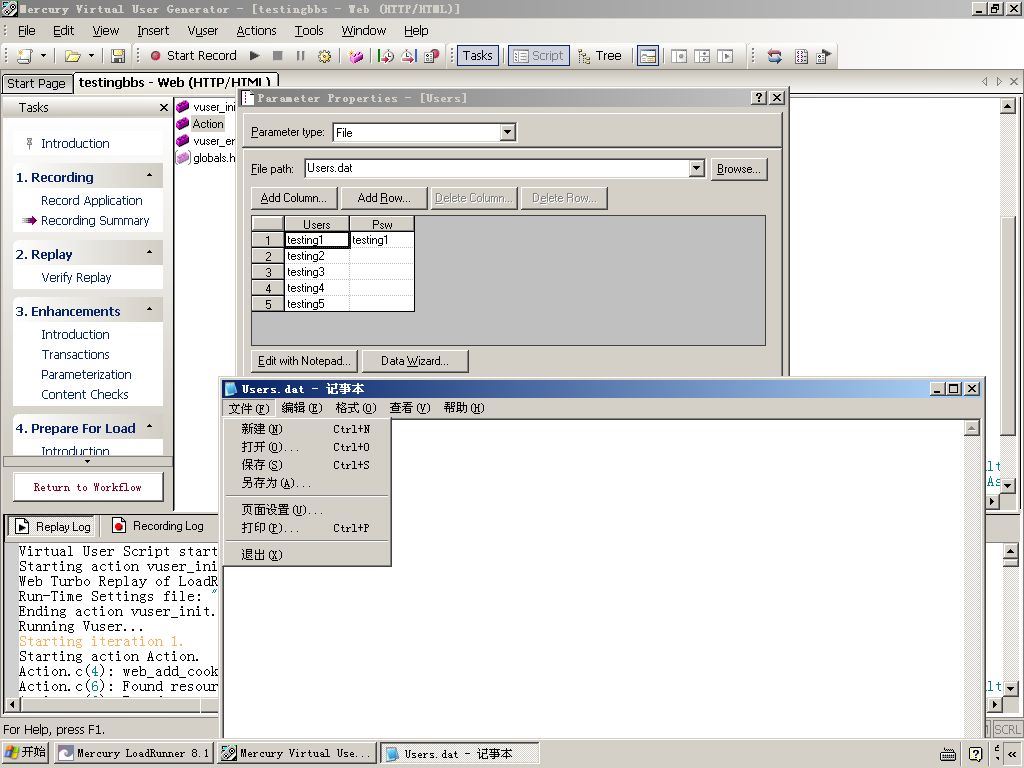Toggle the Tasks view button
Screen dimensions: 1024x768
476,56
